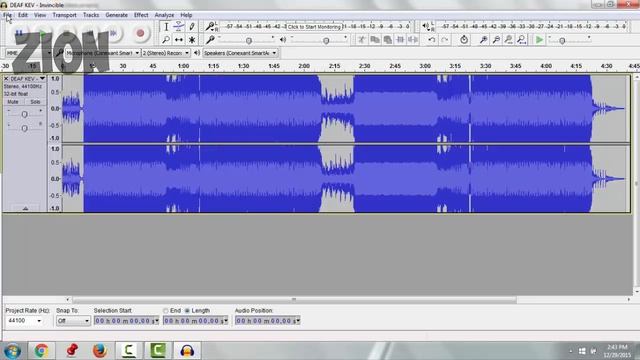Open the Microphone recording device dropdown
Screen dimensions: 640x360
point(103,53)
